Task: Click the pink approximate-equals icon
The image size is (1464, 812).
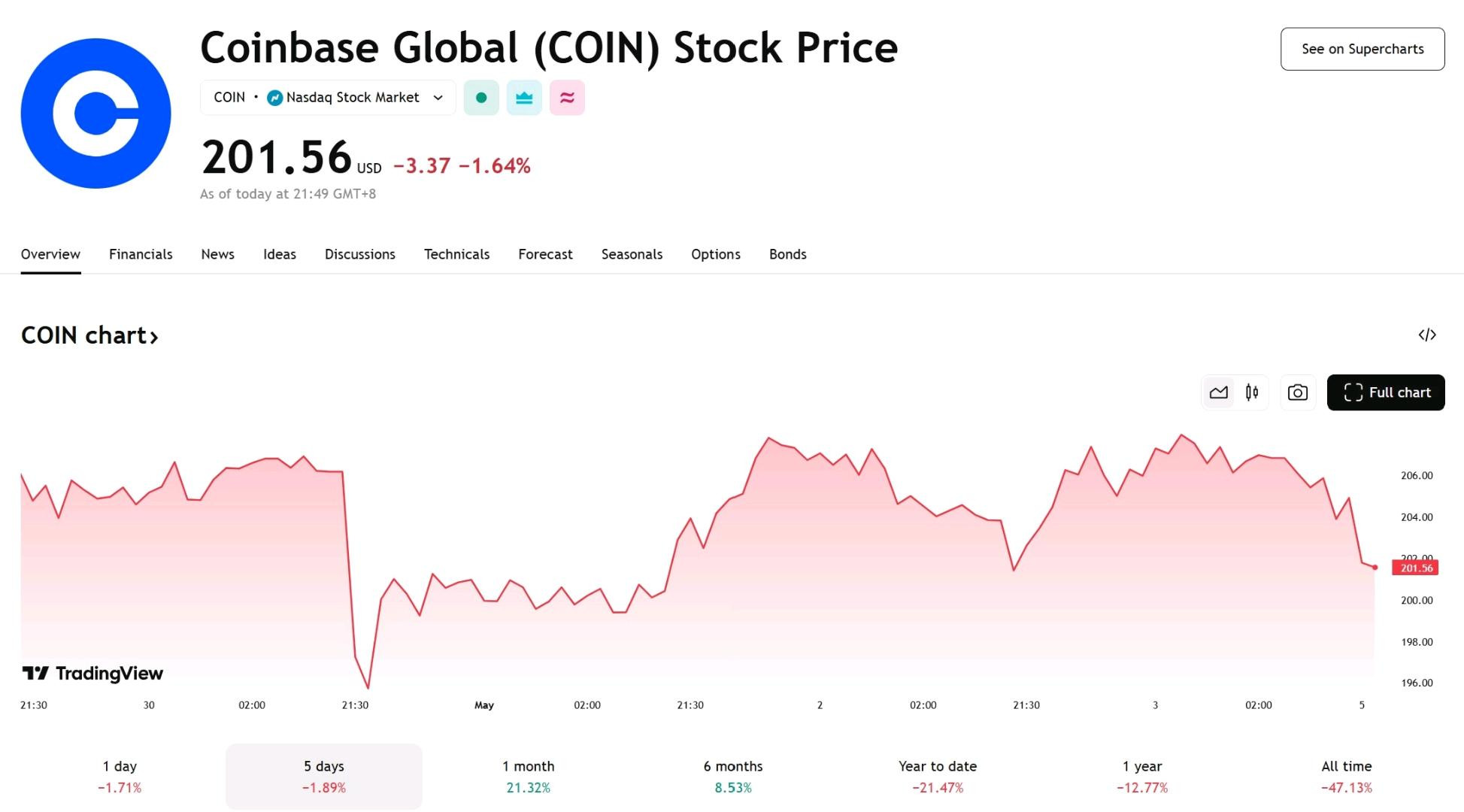Action: tap(567, 98)
